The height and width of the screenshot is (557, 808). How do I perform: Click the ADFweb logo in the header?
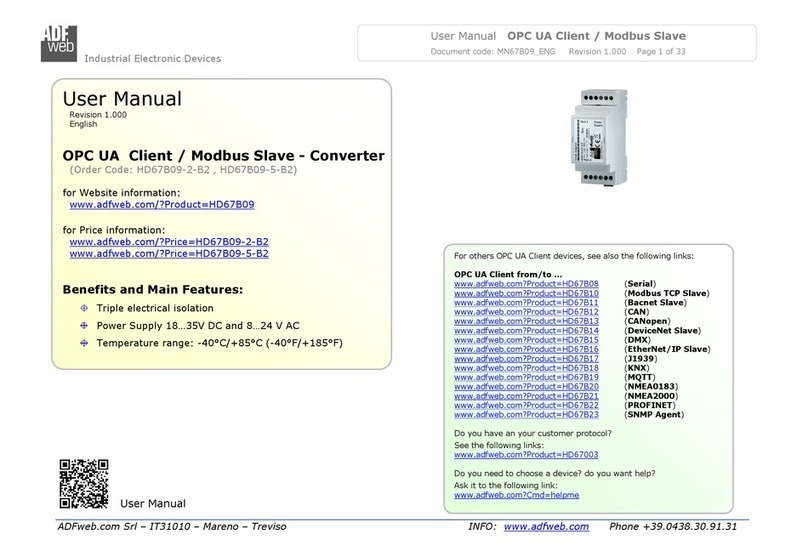(59, 43)
